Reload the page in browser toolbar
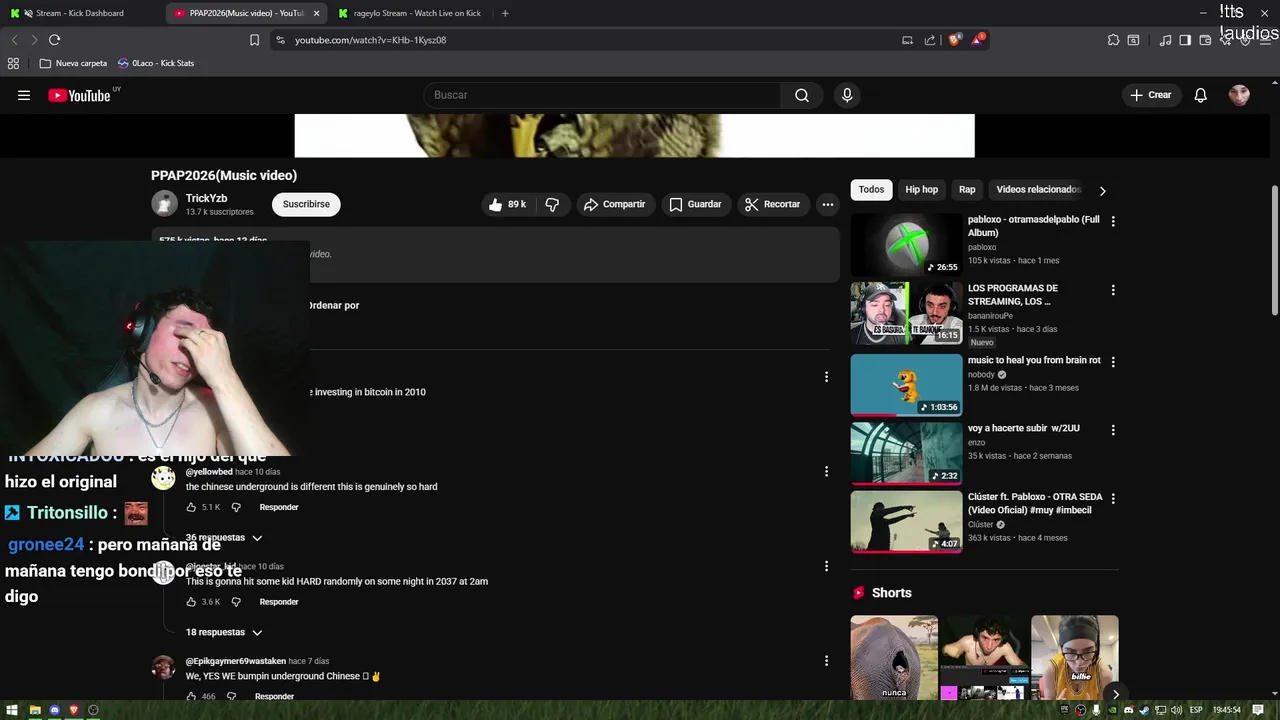The height and width of the screenshot is (720, 1280). click(54, 40)
